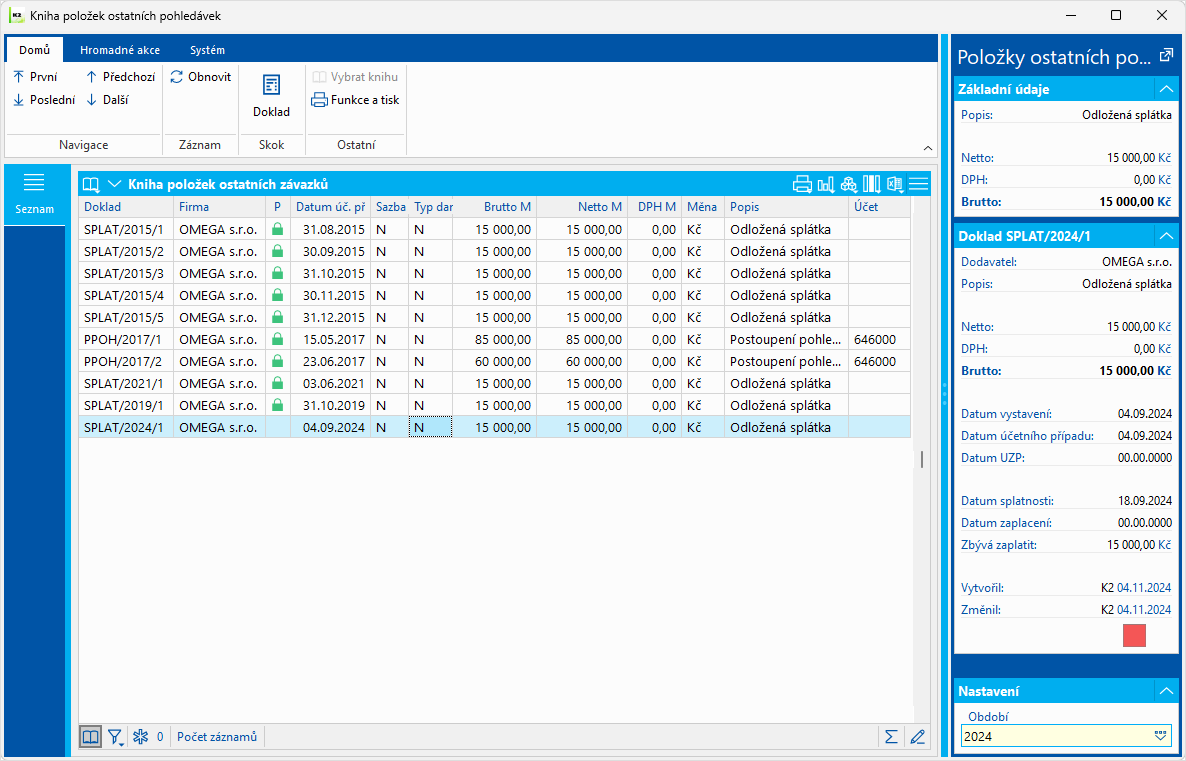
Task: Open the Systém ribbon tab
Action: 207,50
